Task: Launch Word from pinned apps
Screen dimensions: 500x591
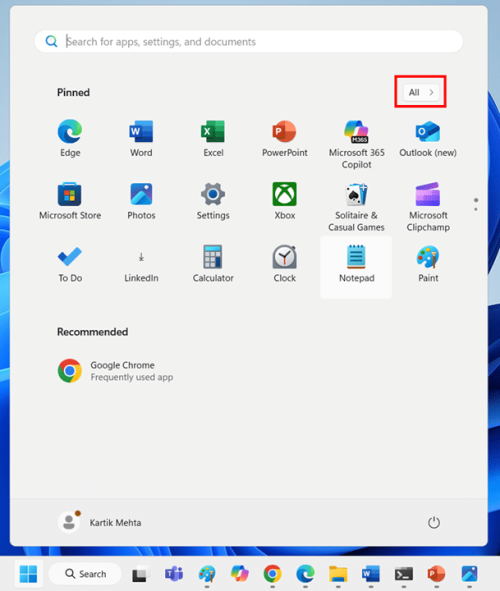Action: click(x=141, y=138)
